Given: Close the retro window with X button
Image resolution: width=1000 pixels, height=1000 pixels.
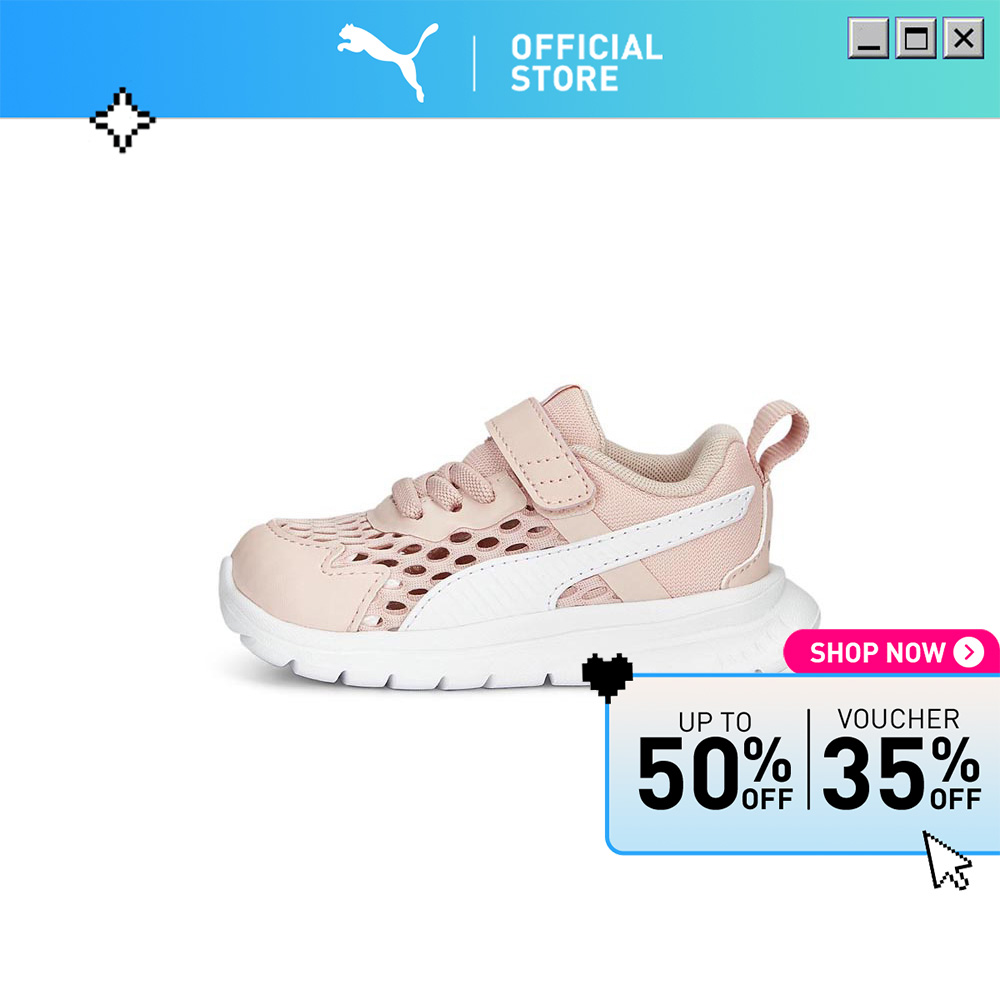Looking at the screenshot, I should point(963,38).
